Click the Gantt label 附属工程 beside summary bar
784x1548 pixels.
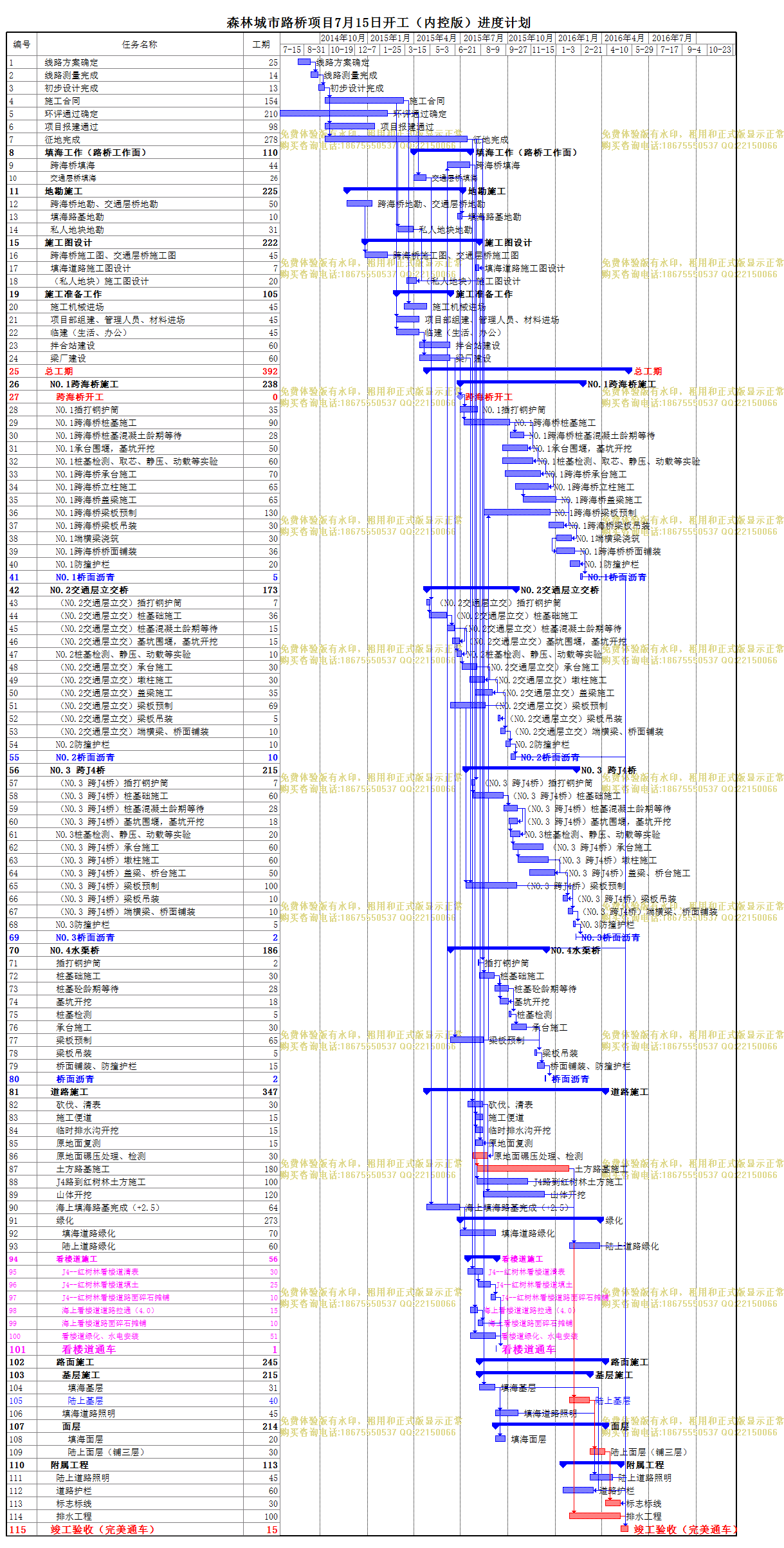coord(645,1465)
